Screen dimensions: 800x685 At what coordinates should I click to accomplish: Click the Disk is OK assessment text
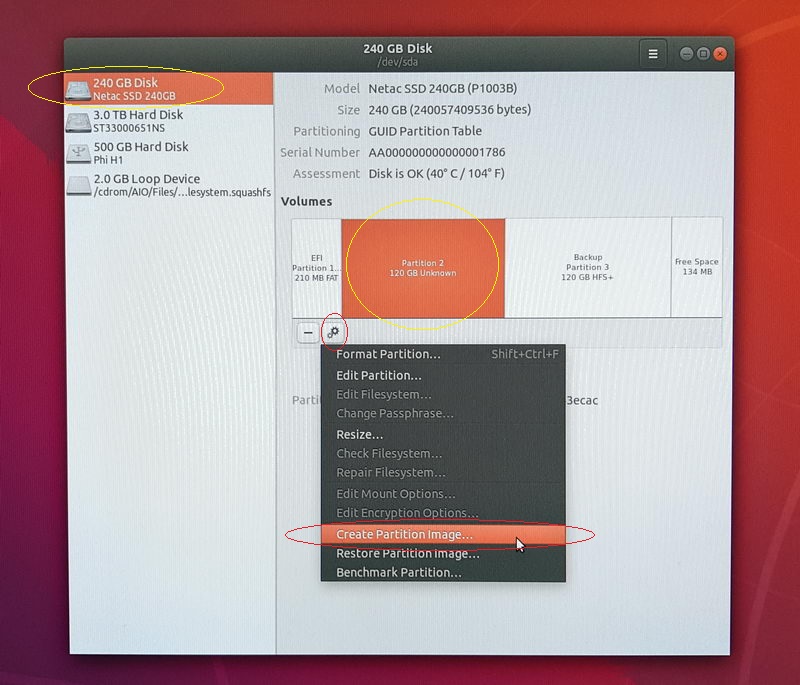pos(436,173)
